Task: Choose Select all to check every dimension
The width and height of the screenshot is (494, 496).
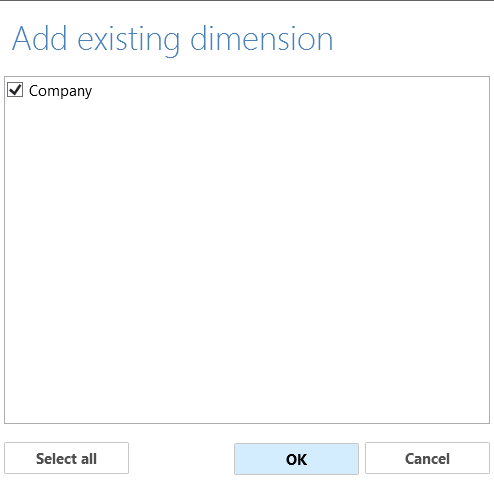Action: point(66,458)
